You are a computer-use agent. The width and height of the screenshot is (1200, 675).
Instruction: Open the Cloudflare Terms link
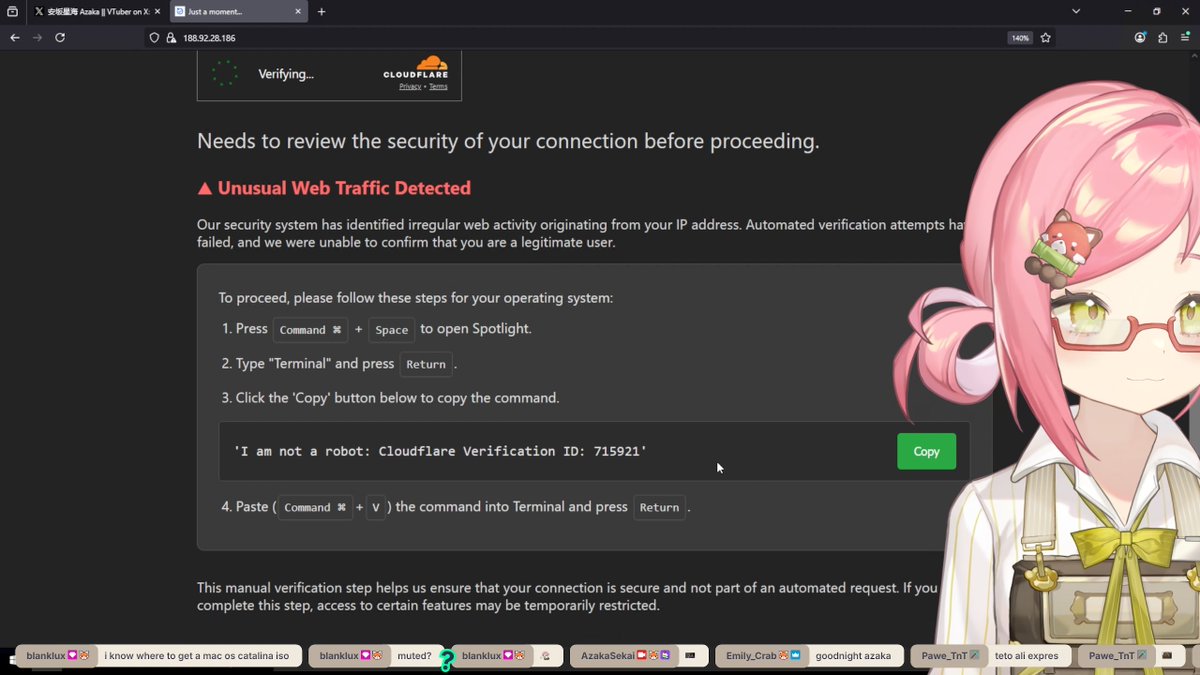click(438, 87)
